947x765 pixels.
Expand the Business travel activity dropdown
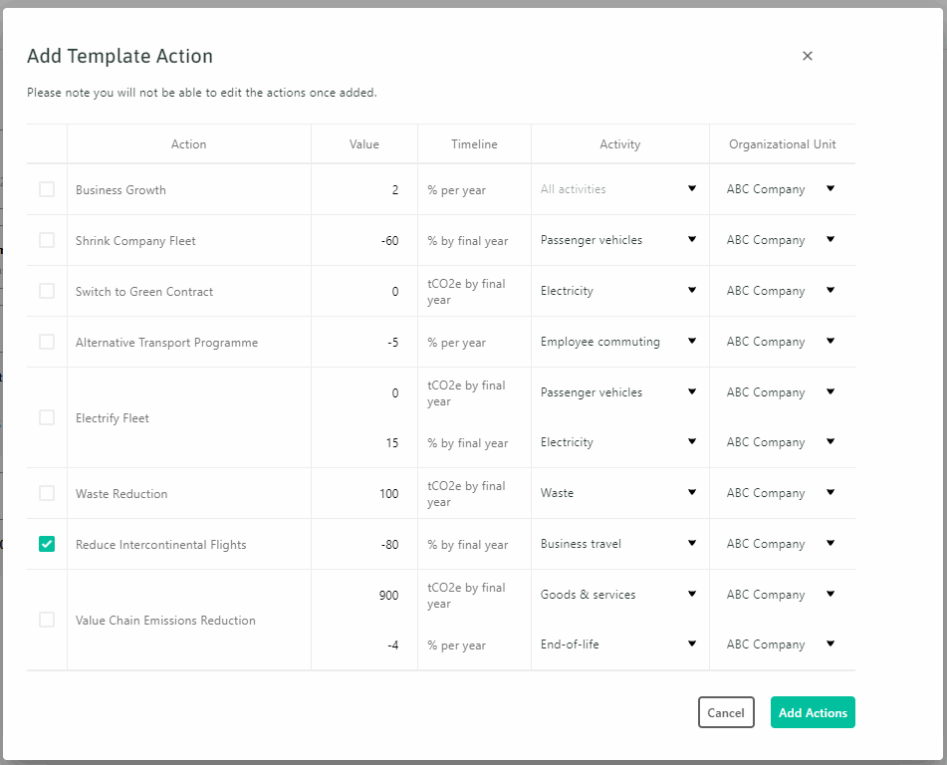point(619,543)
